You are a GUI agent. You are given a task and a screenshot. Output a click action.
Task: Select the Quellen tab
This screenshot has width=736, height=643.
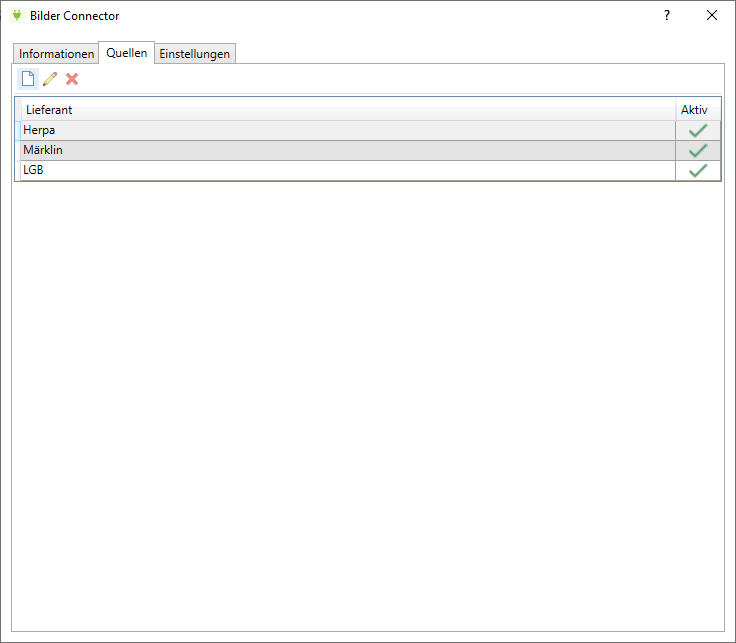(x=127, y=53)
